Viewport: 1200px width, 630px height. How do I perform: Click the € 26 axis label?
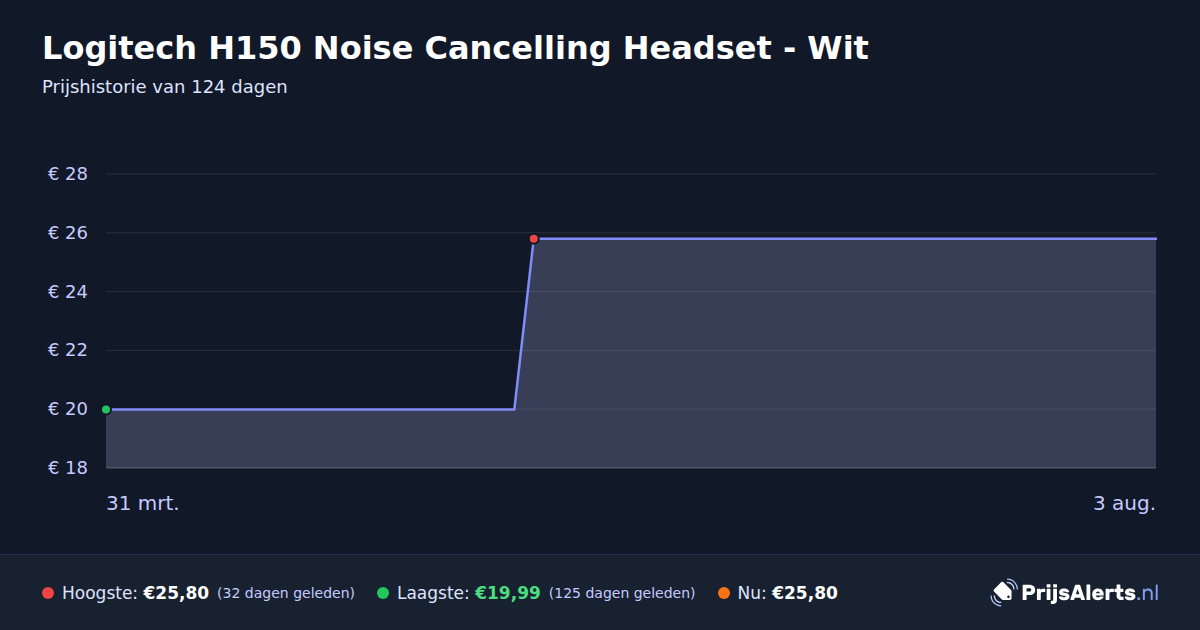[x=68, y=233]
